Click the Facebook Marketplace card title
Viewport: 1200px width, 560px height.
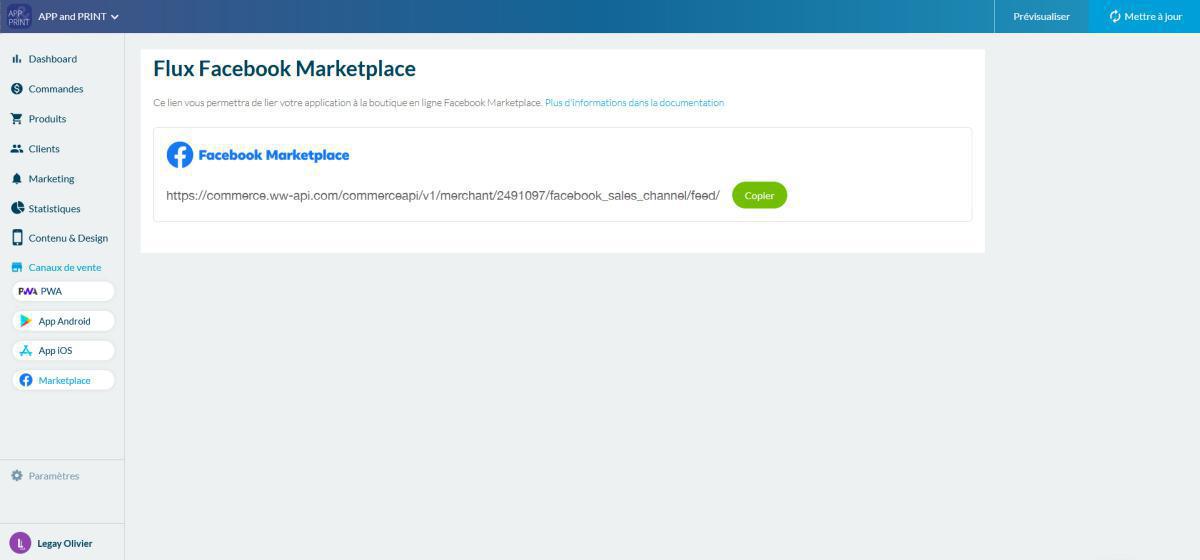click(x=274, y=155)
